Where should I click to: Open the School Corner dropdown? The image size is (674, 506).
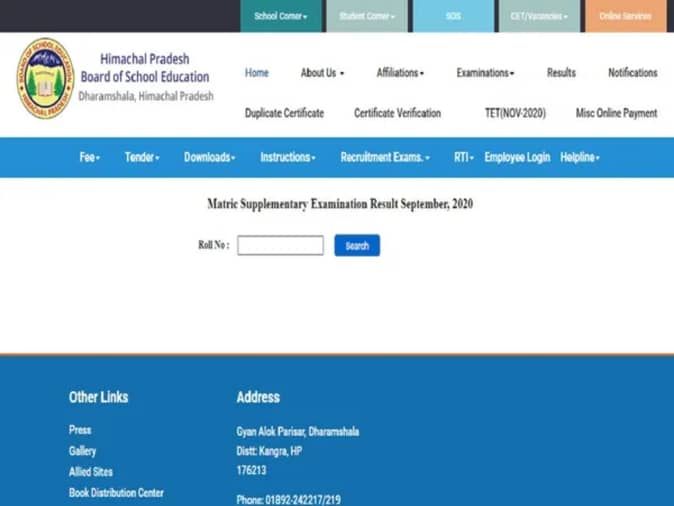[281, 16]
